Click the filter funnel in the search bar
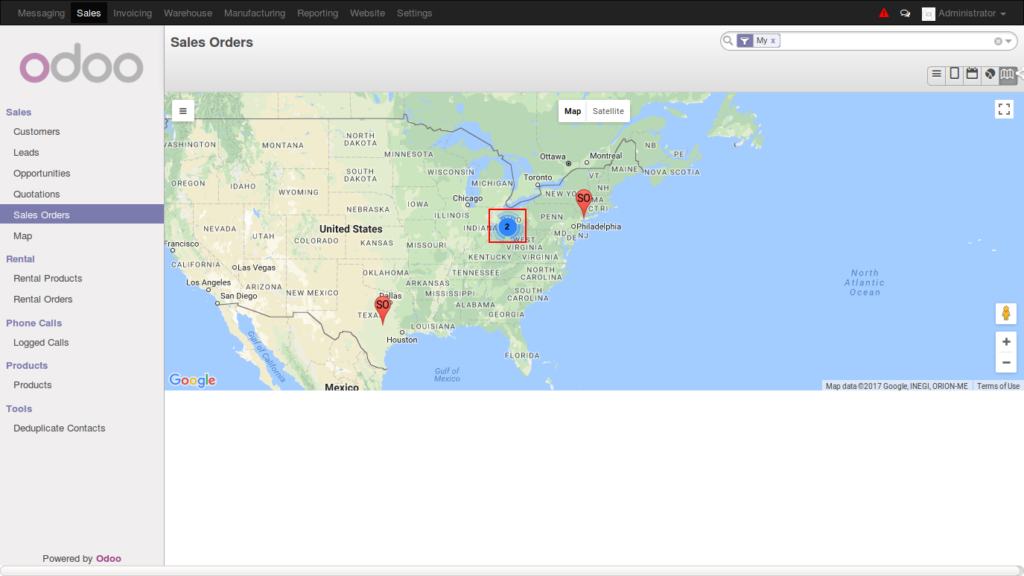The width and height of the screenshot is (1024, 576). pos(744,40)
